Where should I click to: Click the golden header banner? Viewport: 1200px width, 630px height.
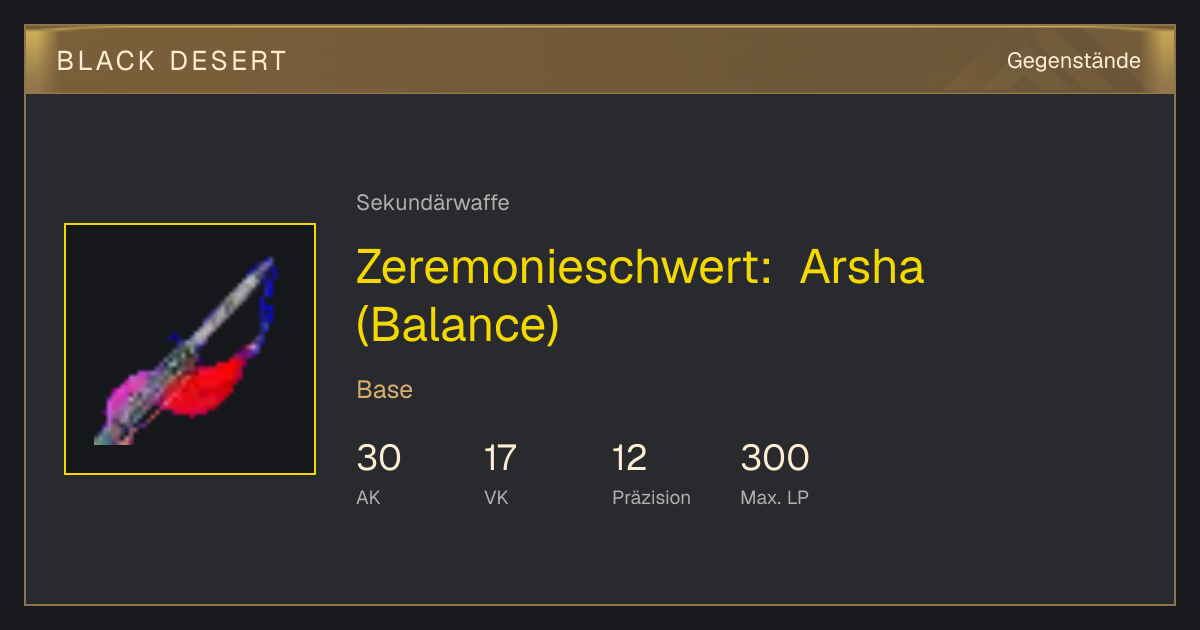(x=600, y=60)
